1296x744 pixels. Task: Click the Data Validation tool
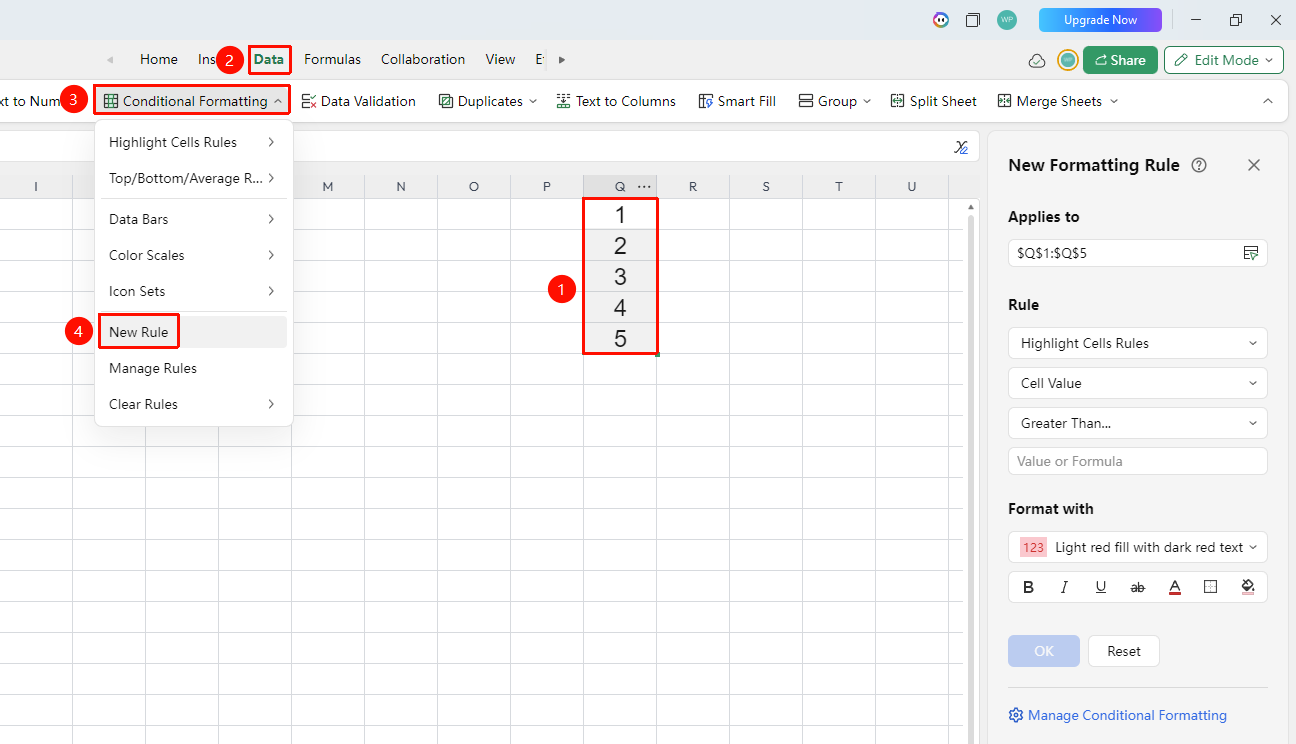tap(358, 101)
